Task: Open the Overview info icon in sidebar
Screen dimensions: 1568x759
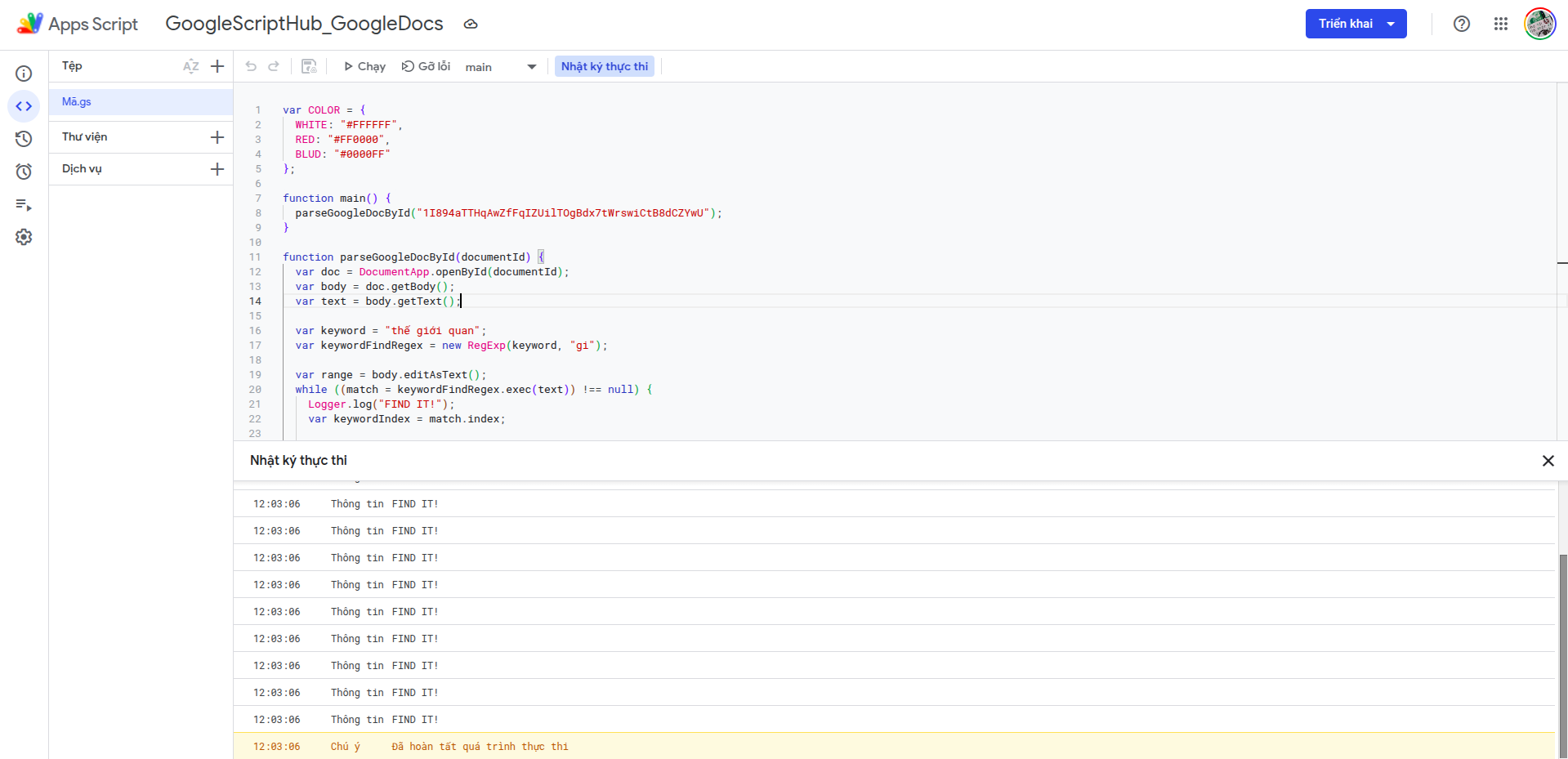Action: click(24, 74)
